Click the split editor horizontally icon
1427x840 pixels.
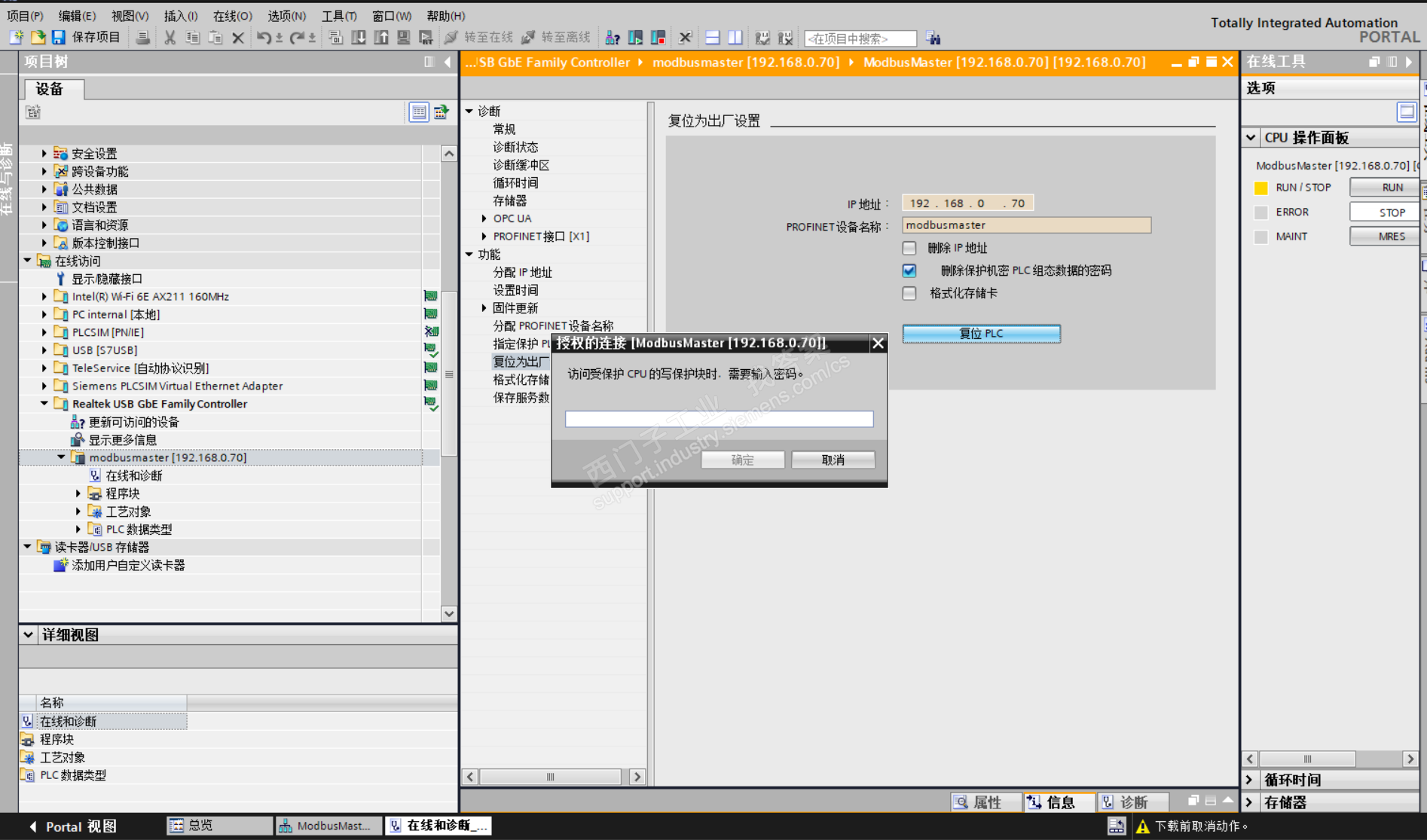[713, 38]
